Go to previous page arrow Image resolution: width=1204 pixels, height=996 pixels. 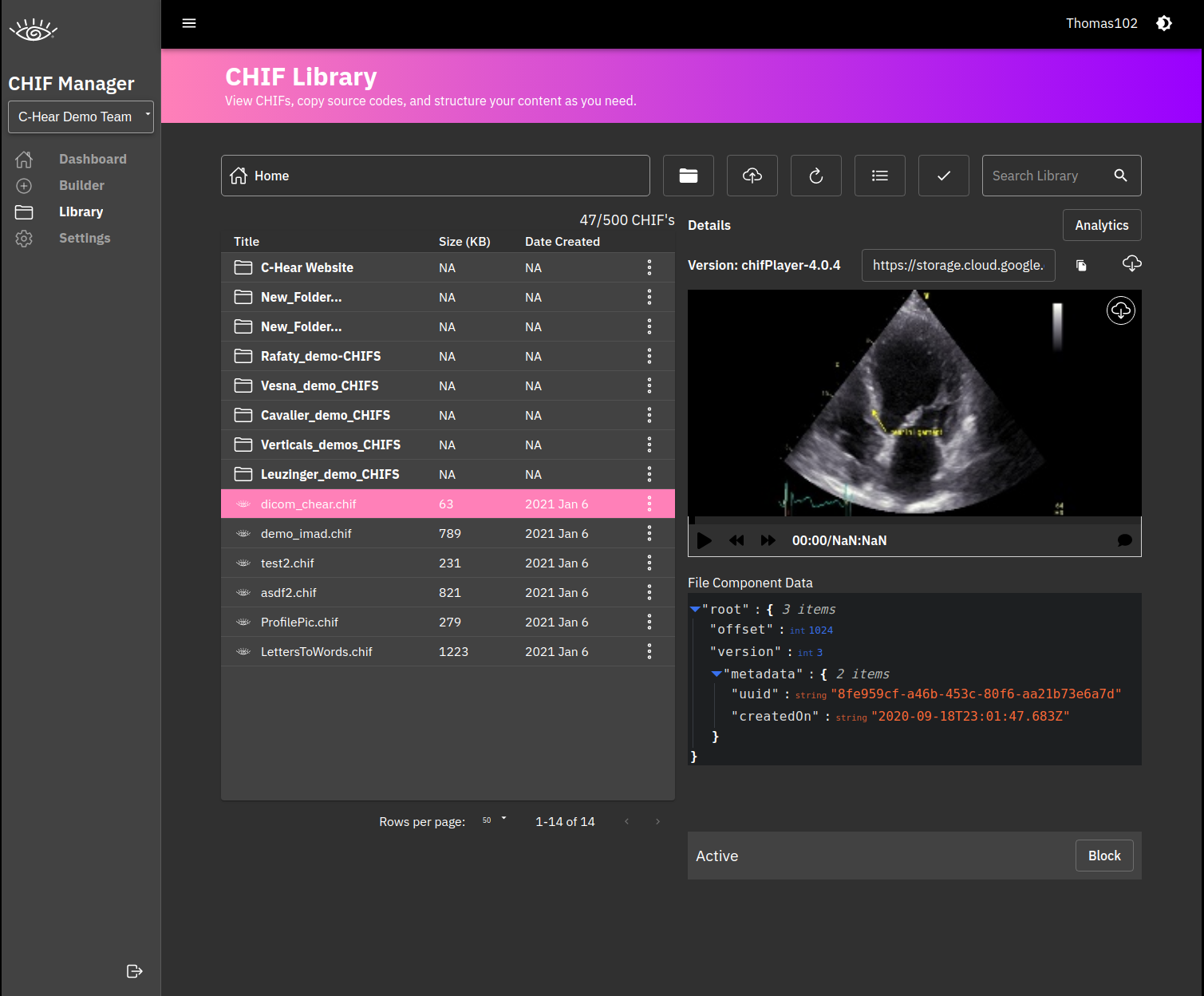point(627,821)
